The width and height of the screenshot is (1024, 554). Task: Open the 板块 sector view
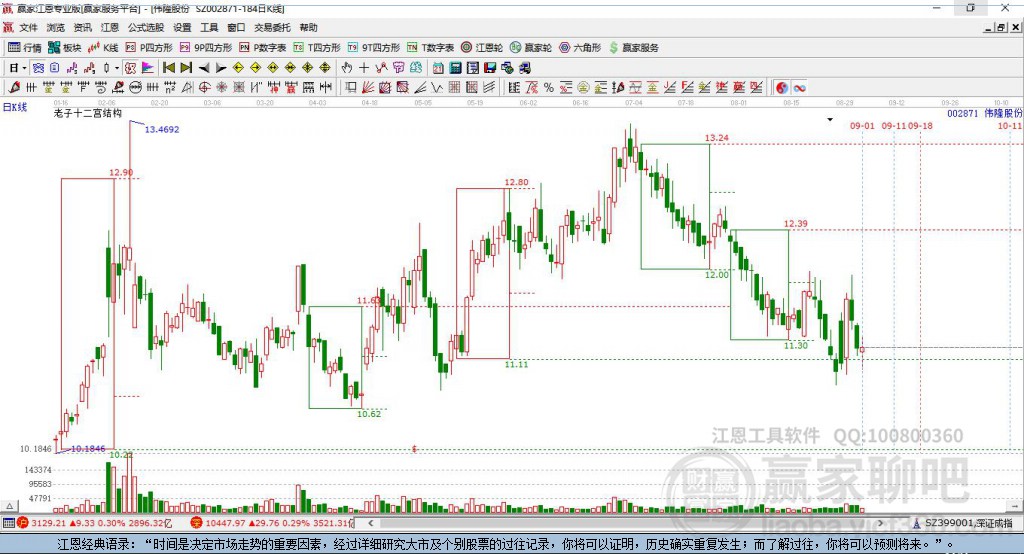[64, 48]
